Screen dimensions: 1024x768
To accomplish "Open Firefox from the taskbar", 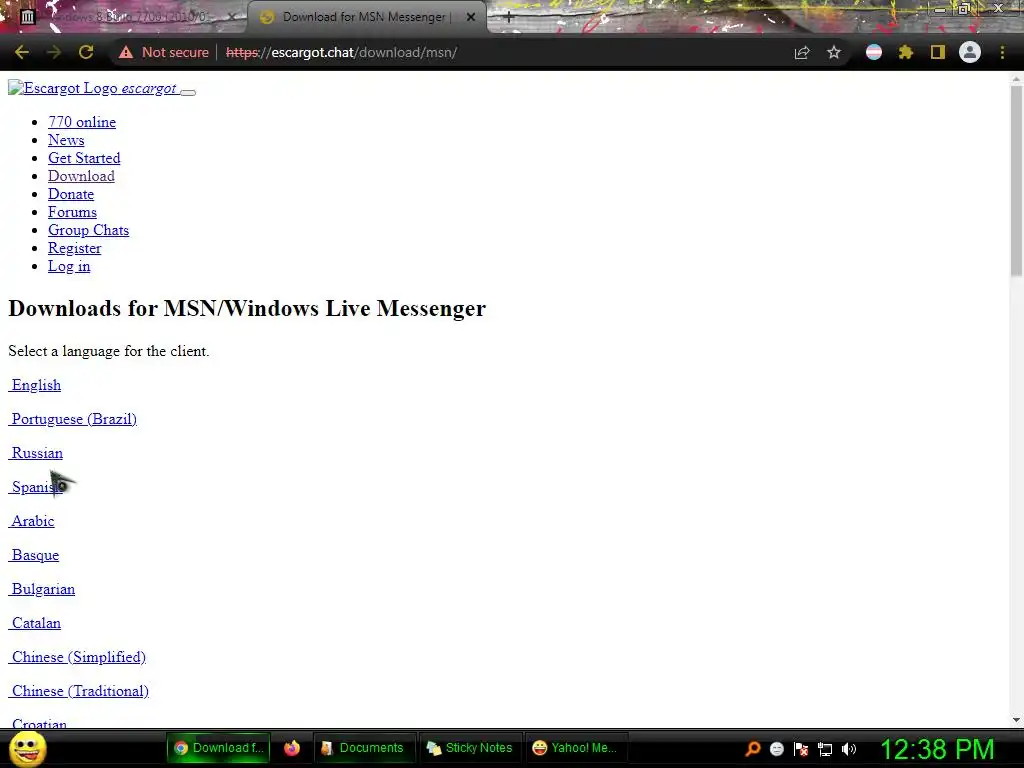I will click(292, 748).
